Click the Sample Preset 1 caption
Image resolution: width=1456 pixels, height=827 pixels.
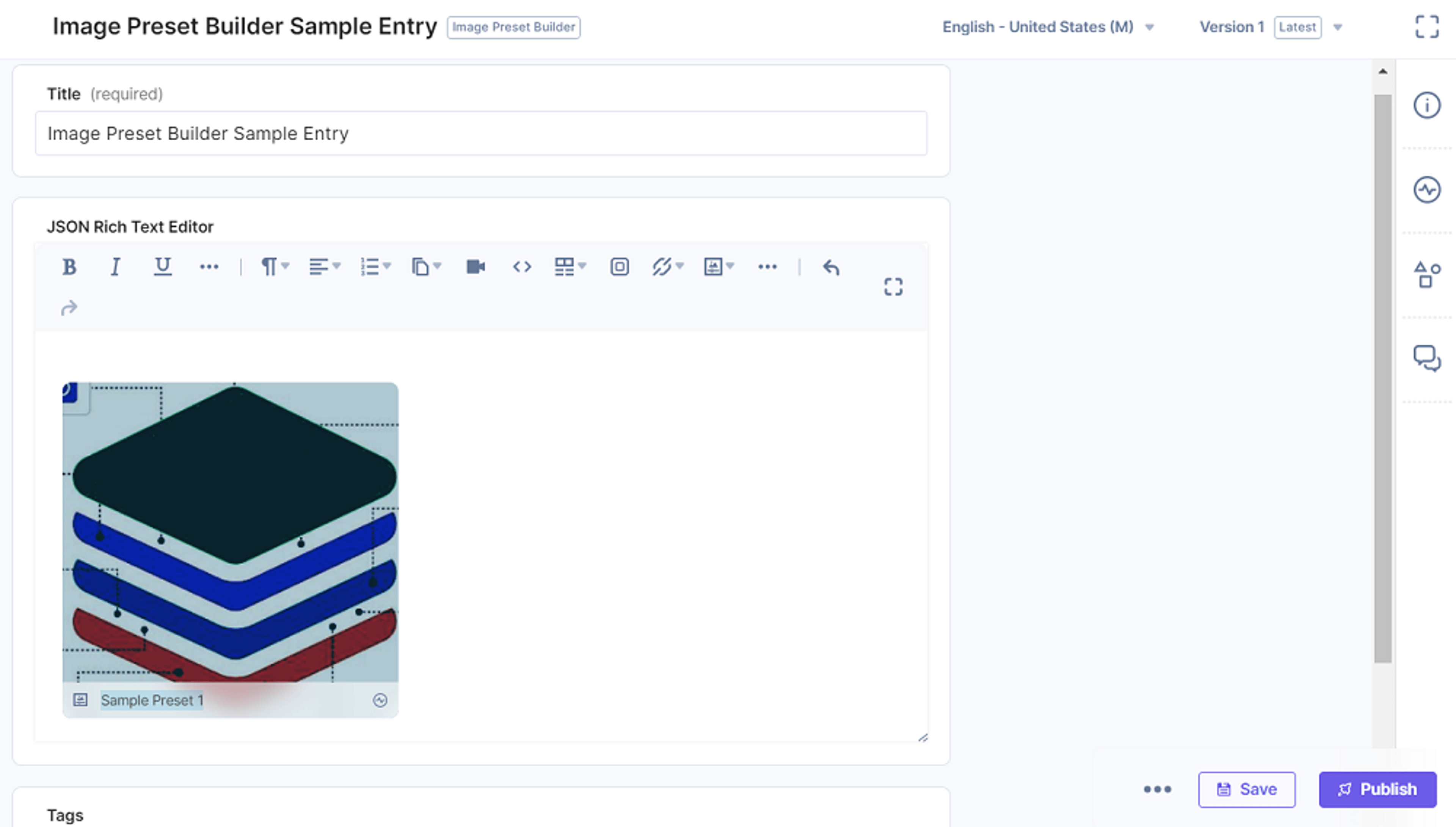(152, 700)
